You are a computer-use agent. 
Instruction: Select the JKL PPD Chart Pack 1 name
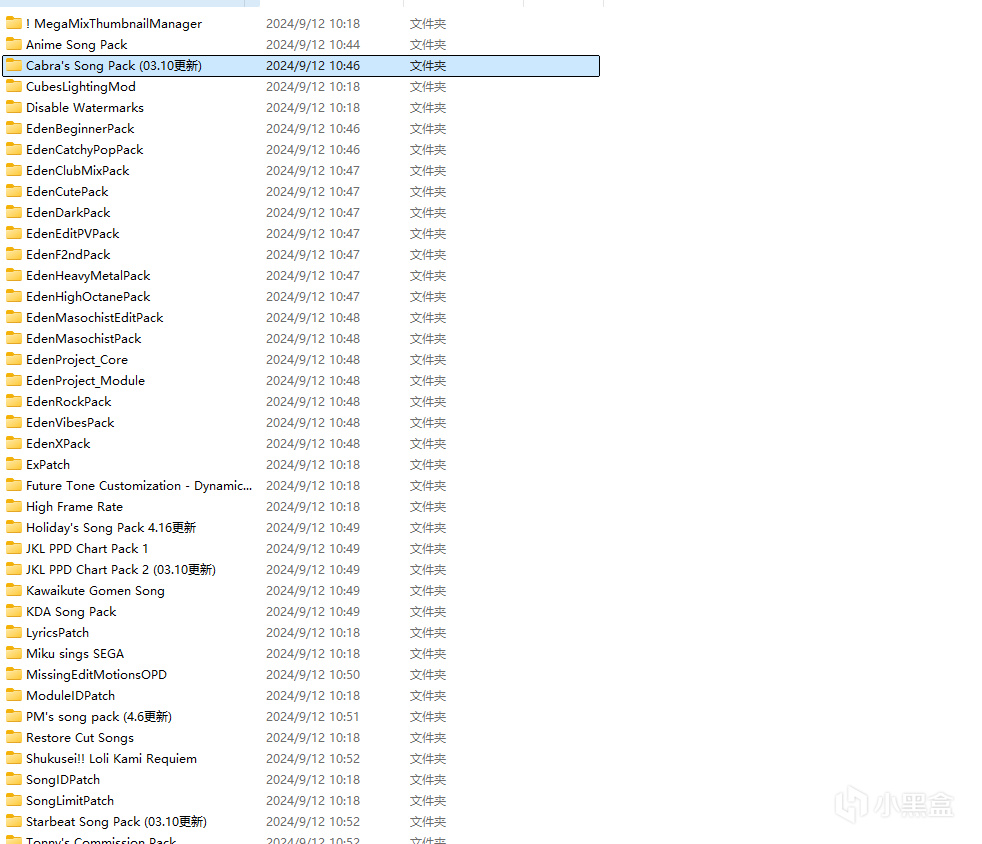point(87,548)
